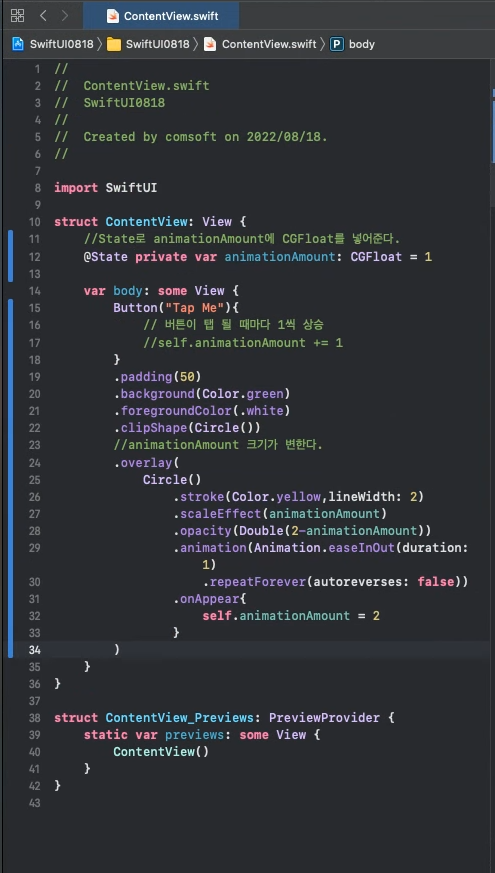Click ContentView() in previews
This screenshot has height=873, width=495.
(x=161, y=752)
